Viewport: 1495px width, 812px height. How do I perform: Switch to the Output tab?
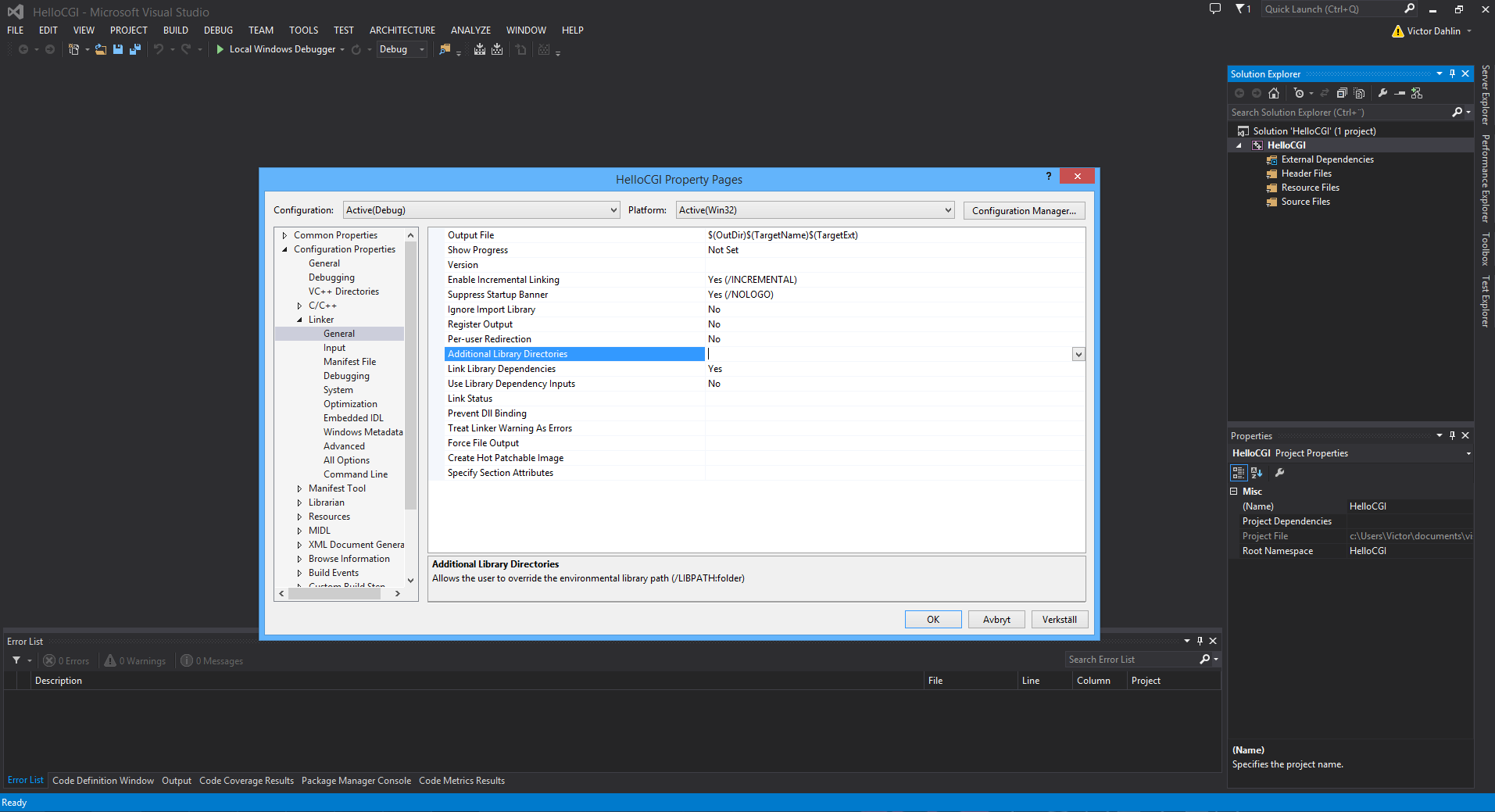pyautogui.click(x=177, y=781)
